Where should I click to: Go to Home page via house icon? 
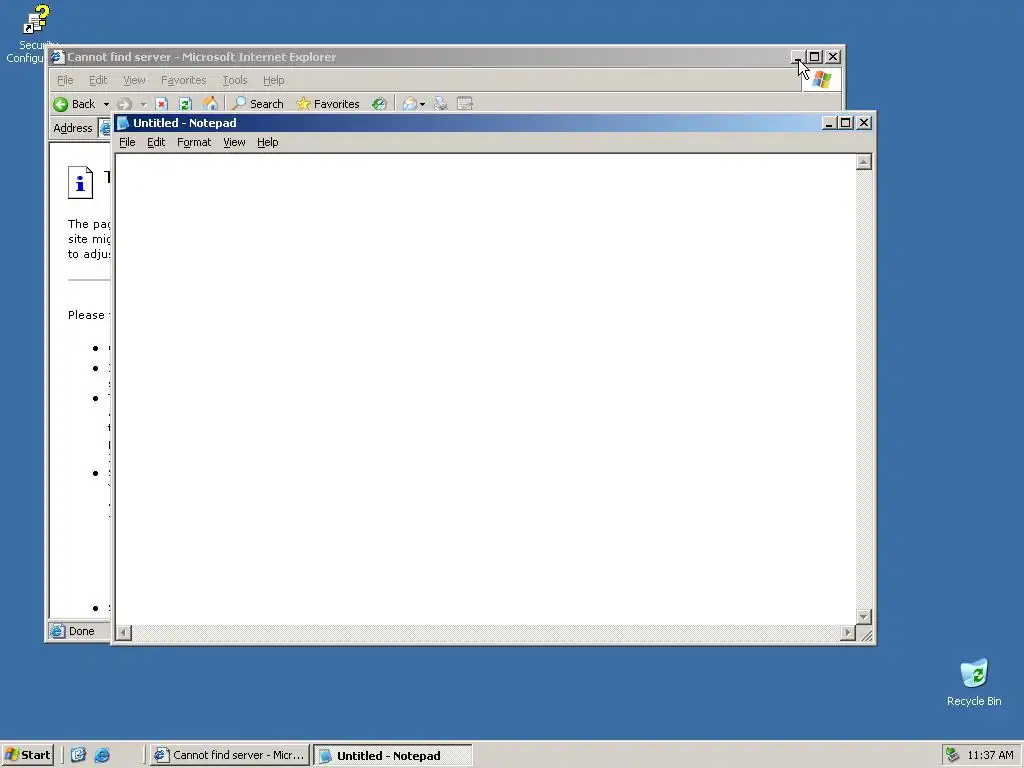point(210,104)
